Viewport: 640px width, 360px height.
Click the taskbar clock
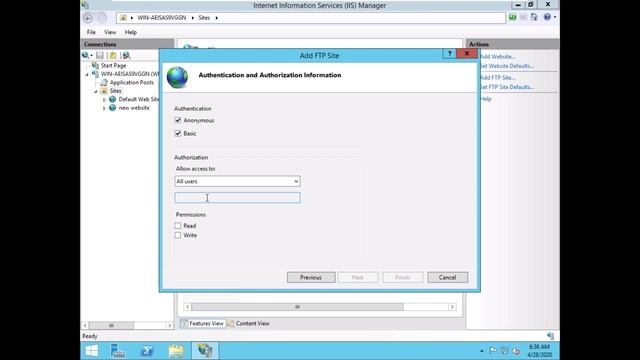539,351
